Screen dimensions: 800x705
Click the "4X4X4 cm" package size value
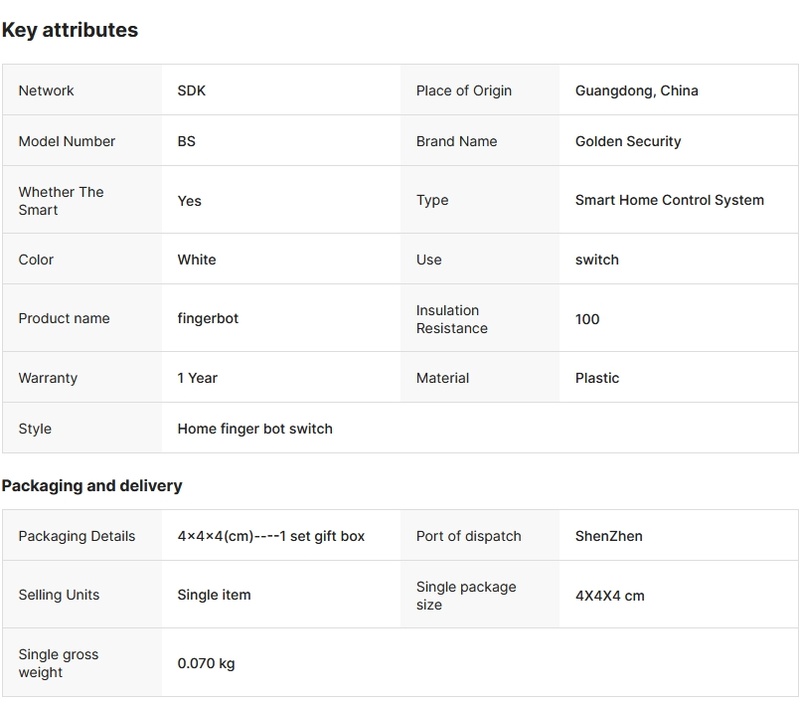[610, 595]
